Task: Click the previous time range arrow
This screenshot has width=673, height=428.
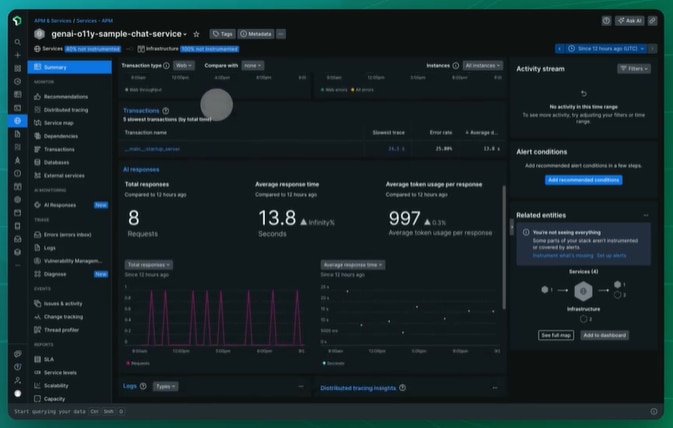Action: pyautogui.click(x=559, y=49)
